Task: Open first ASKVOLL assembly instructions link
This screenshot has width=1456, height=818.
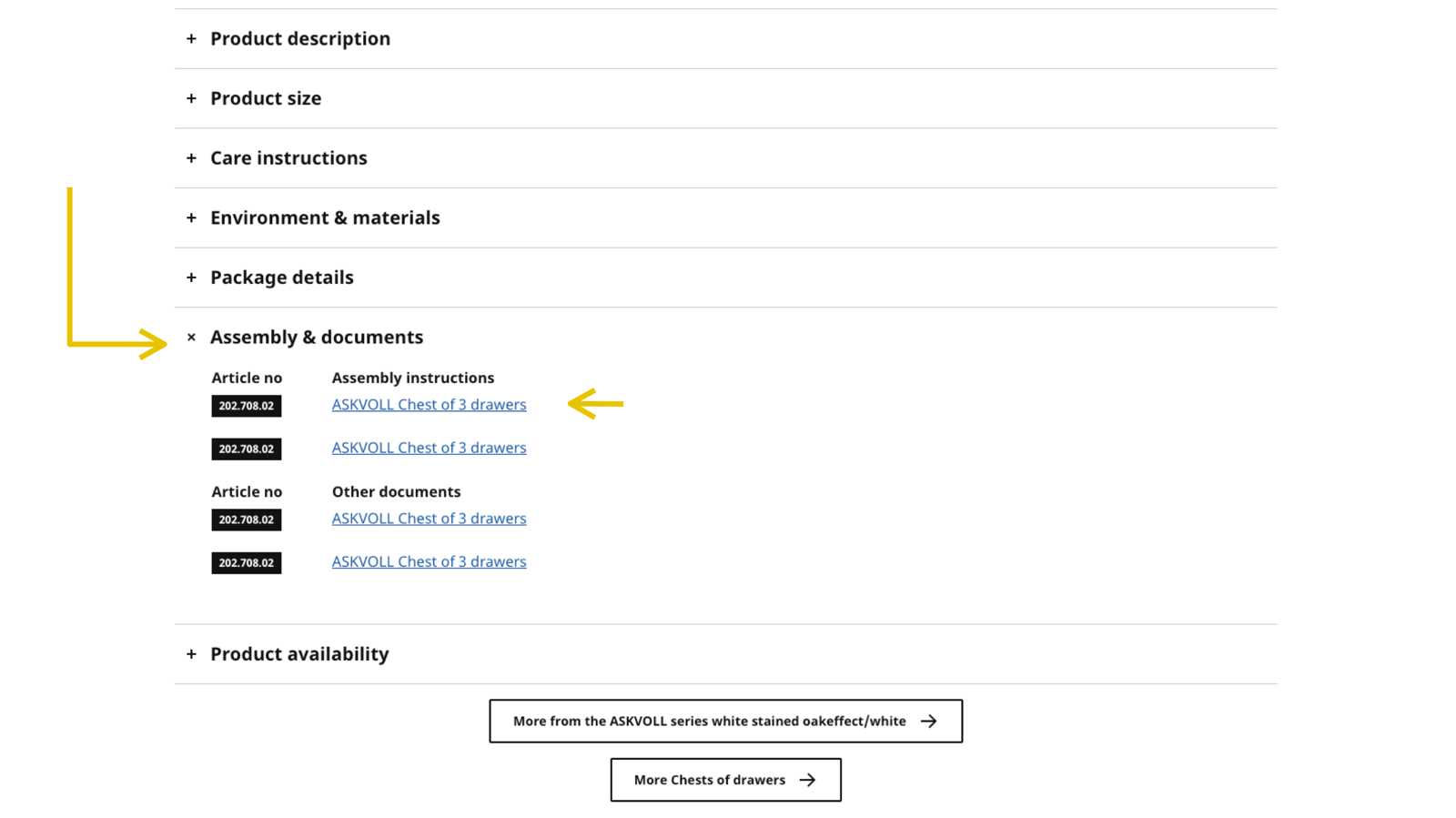Action: click(429, 405)
